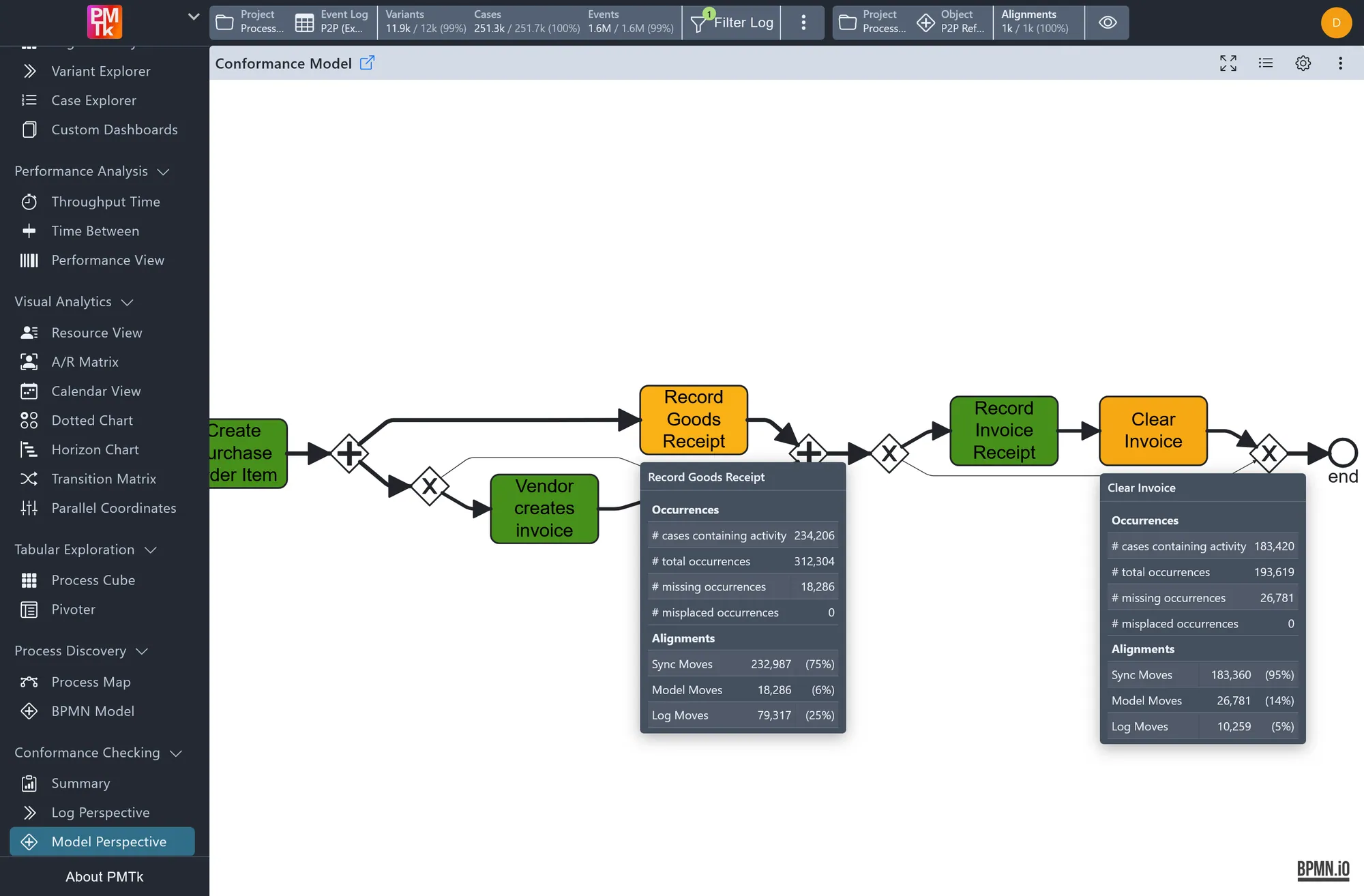Open Conformance Model in new window icon
Viewport: 1364px width, 896px height.
pos(367,63)
